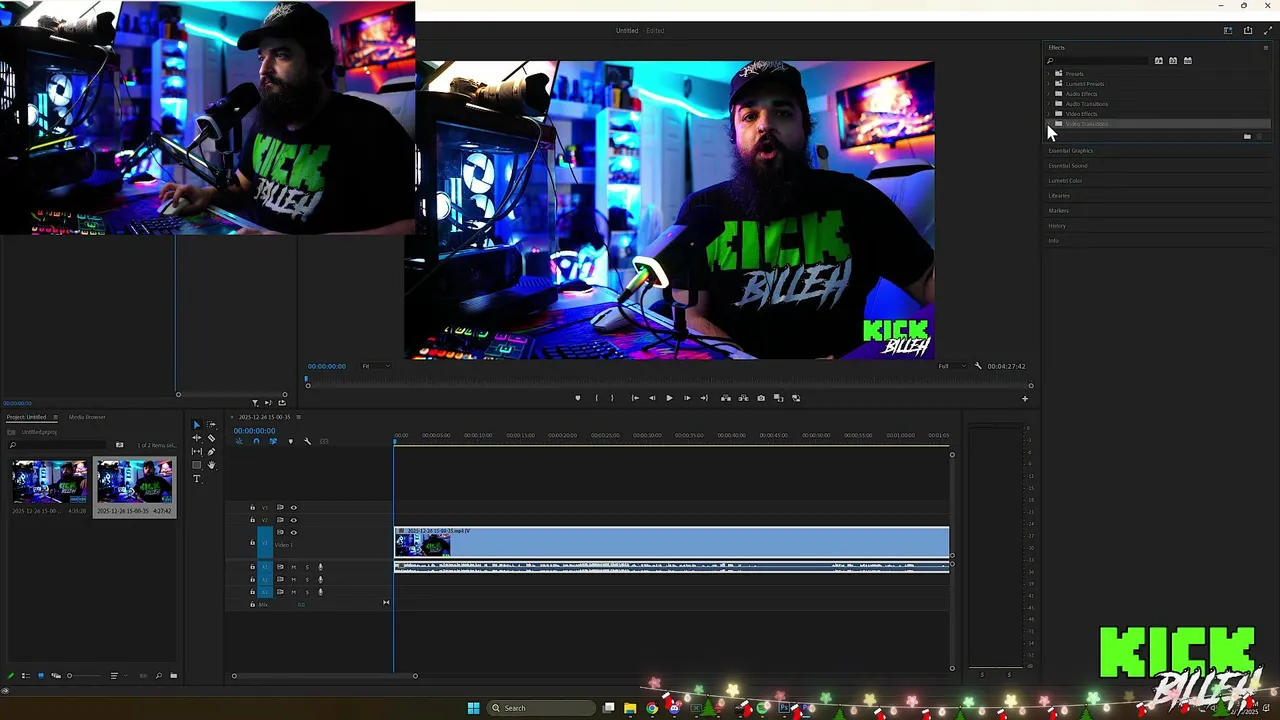Image resolution: width=1280 pixels, height=720 pixels.
Task: Toggle V1 track output eye
Action: (x=293, y=533)
